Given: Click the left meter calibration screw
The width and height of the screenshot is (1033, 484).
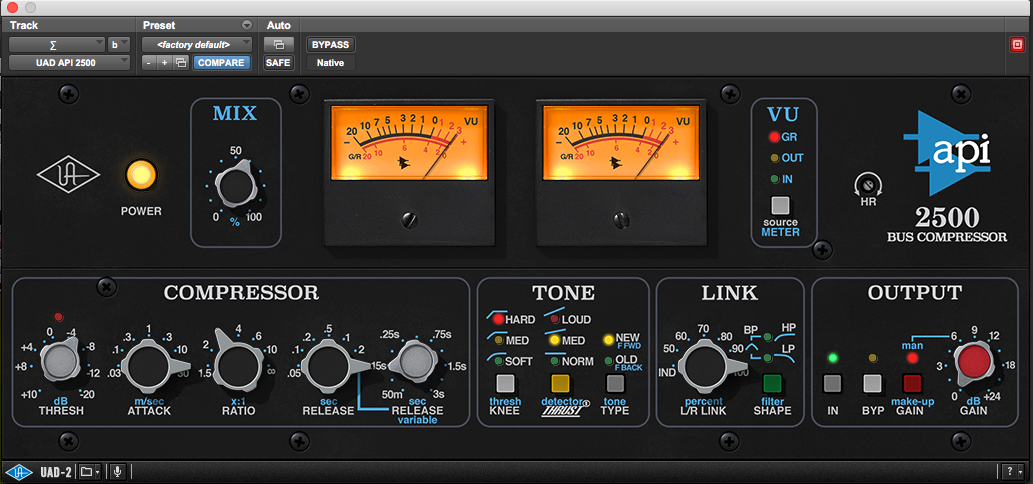Looking at the screenshot, I should coord(408,219).
